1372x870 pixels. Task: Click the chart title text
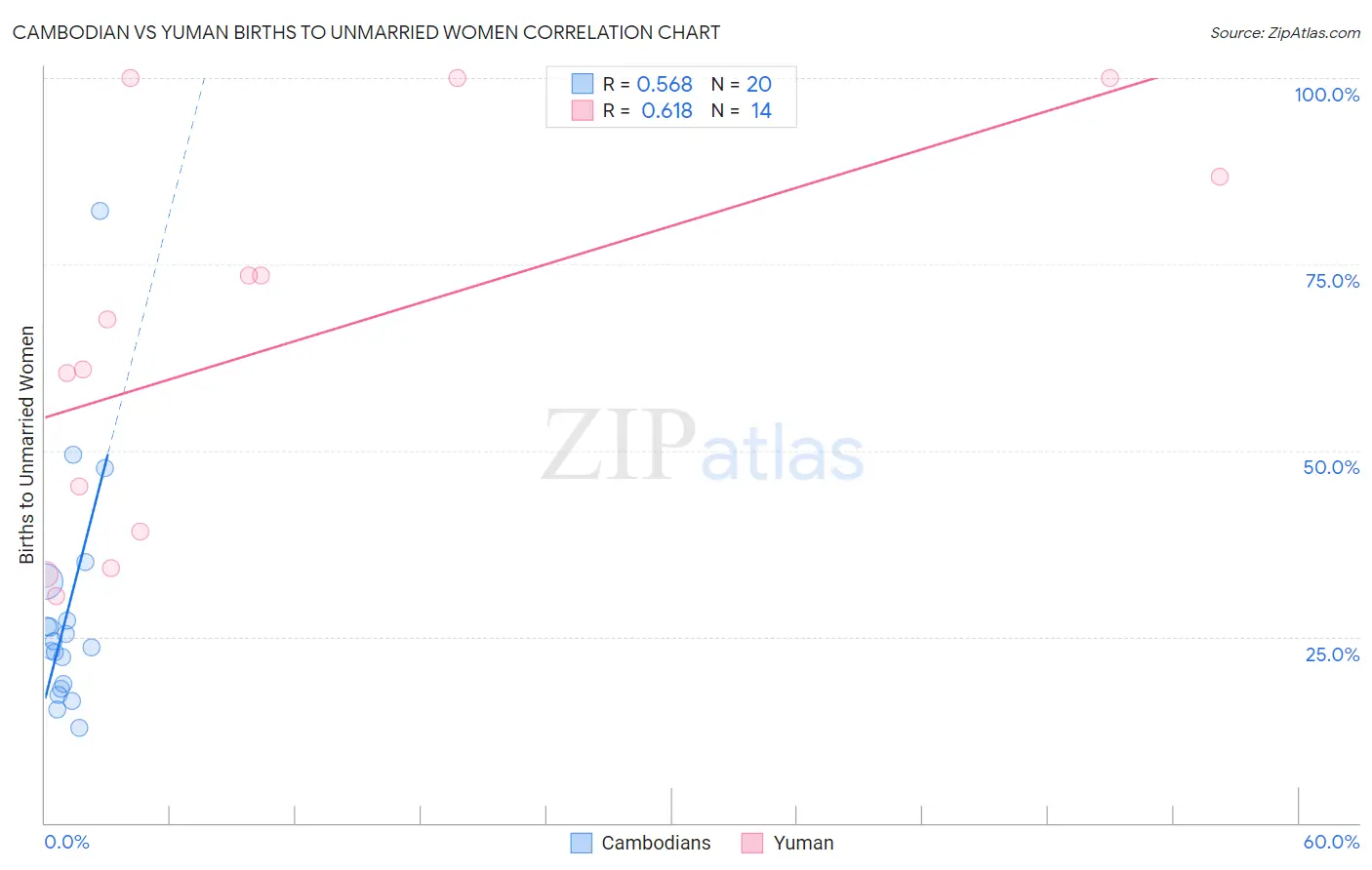366,33
